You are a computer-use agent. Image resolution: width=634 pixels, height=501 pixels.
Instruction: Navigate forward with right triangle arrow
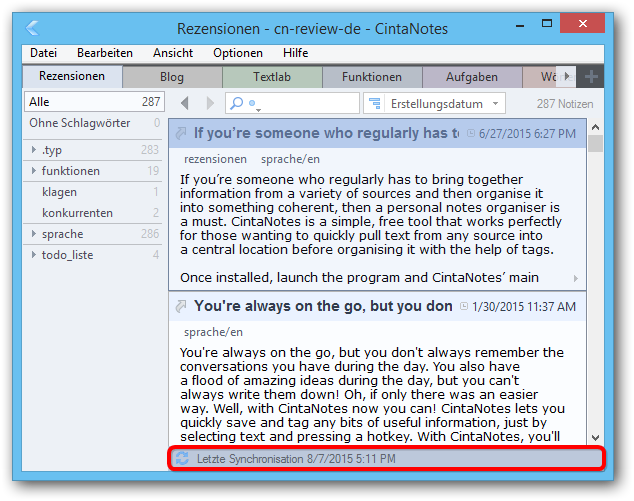pyautogui.click(x=210, y=104)
